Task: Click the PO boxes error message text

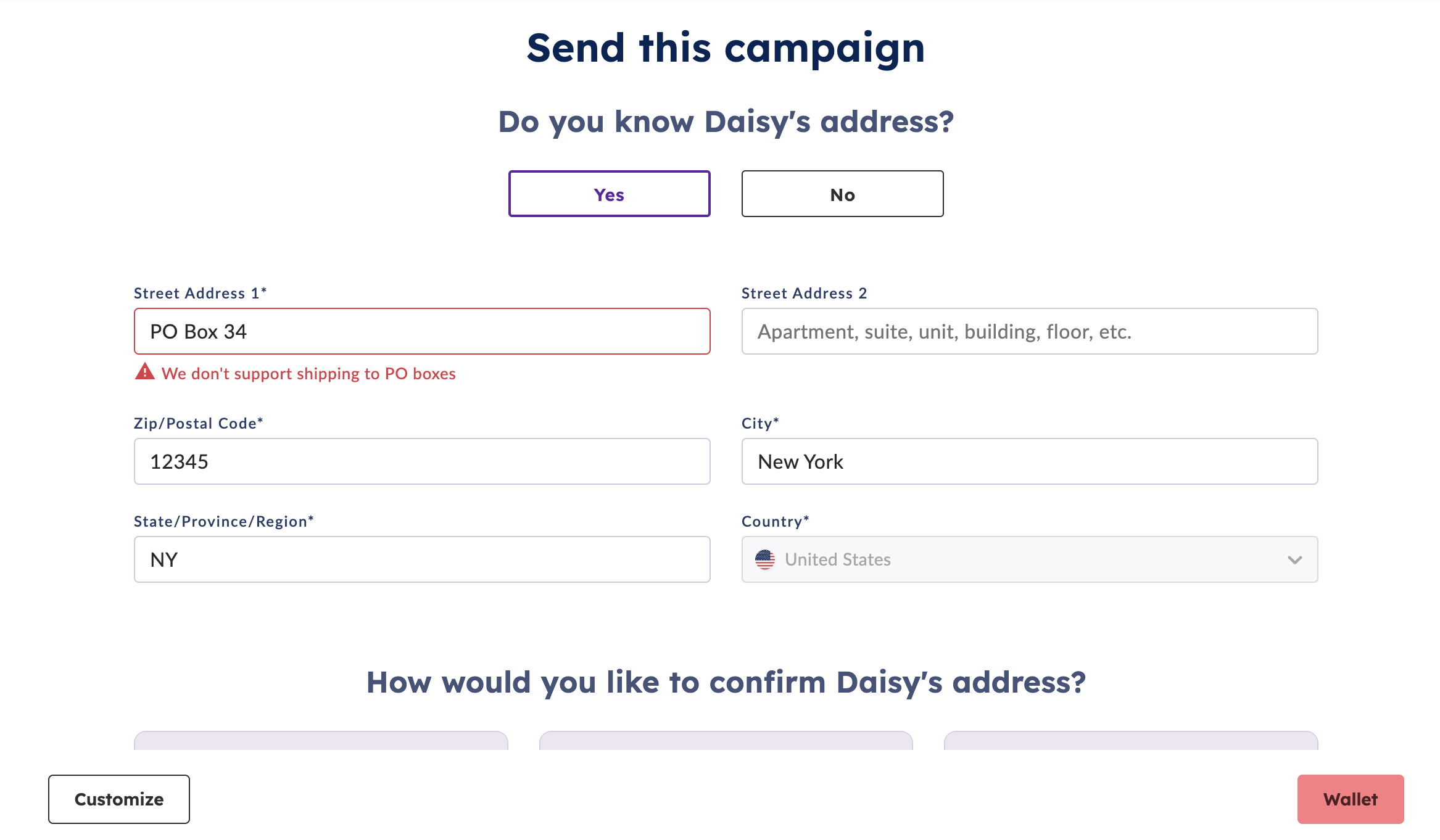Action: point(308,374)
